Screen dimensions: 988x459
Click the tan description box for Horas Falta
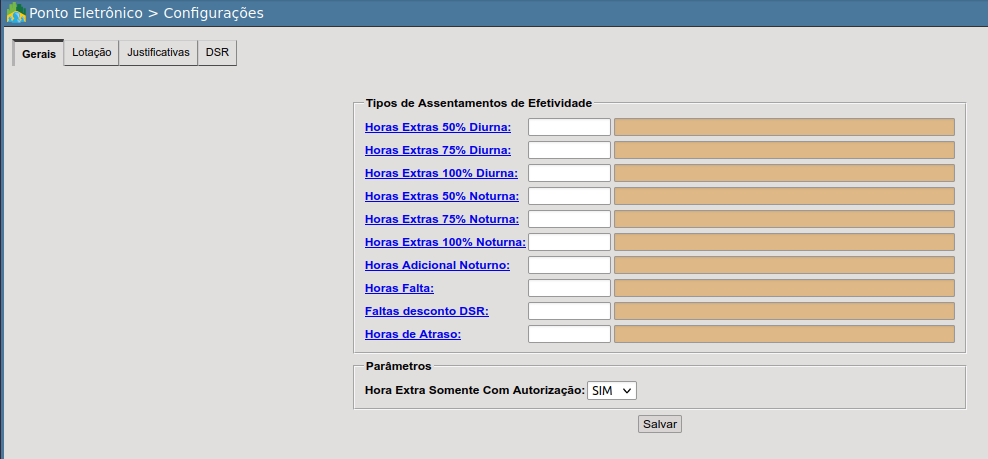pyautogui.click(x=784, y=288)
